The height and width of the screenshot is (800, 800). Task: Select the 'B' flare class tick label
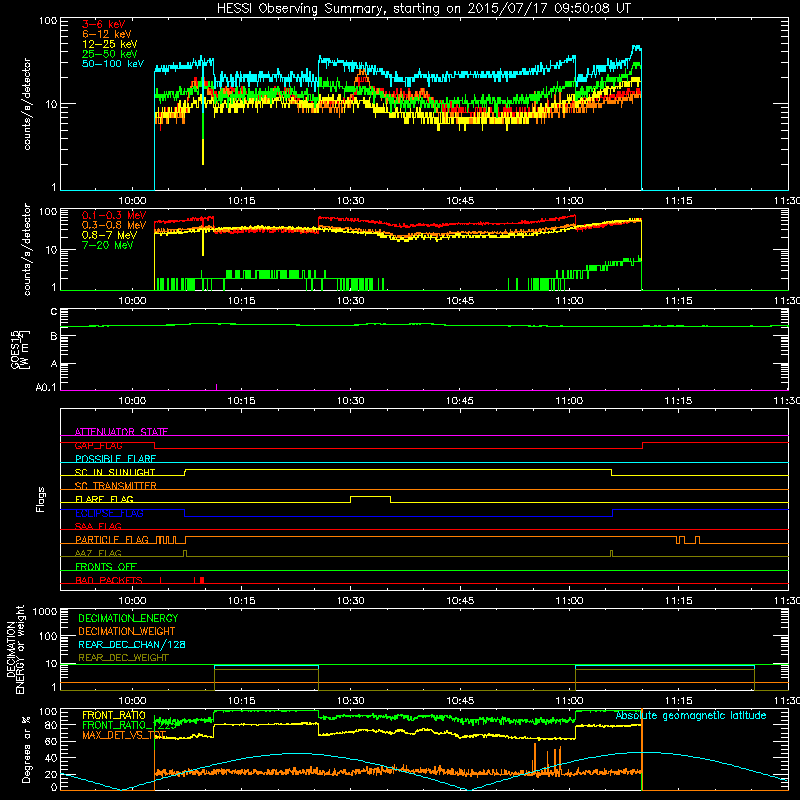pyautogui.click(x=54, y=336)
